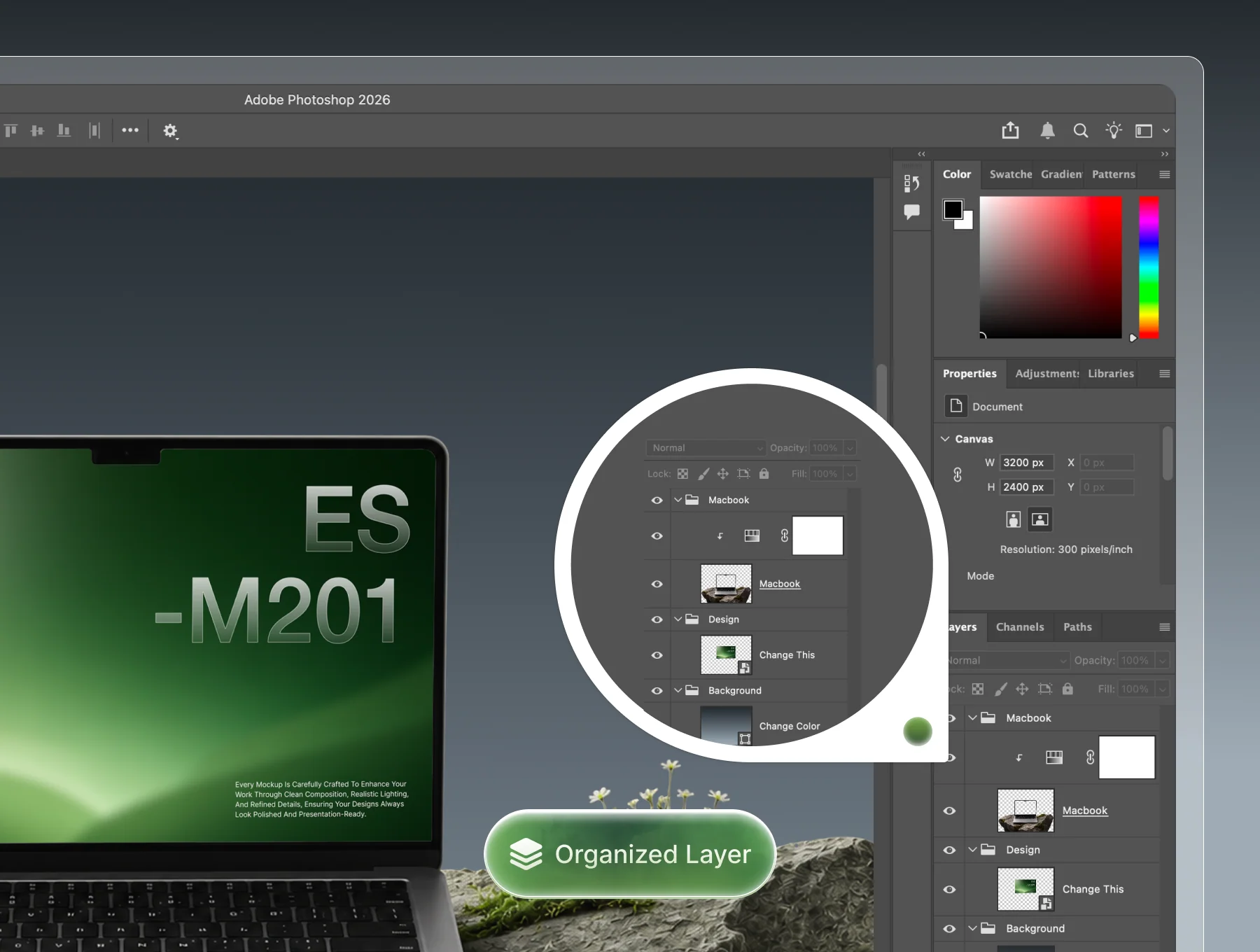Toggle Background group eye in magnified circle
The height and width of the screenshot is (952, 1260).
(x=657, y=690)
